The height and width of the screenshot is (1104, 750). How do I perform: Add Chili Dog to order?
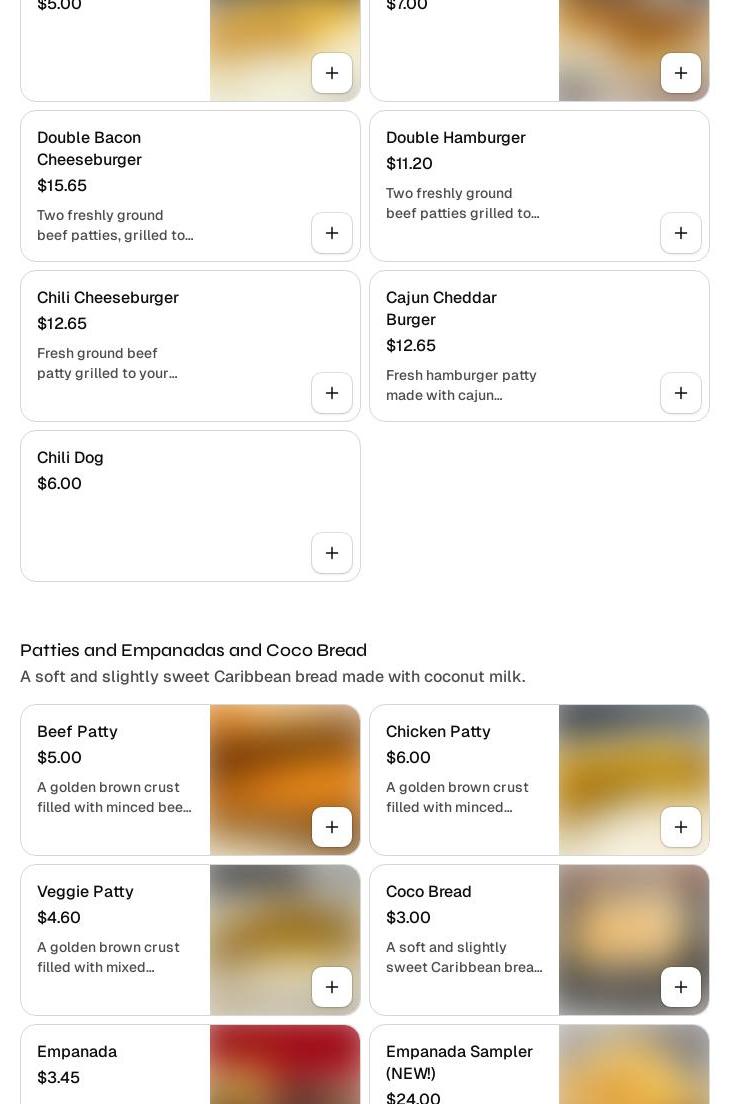[x=332, y=553]
